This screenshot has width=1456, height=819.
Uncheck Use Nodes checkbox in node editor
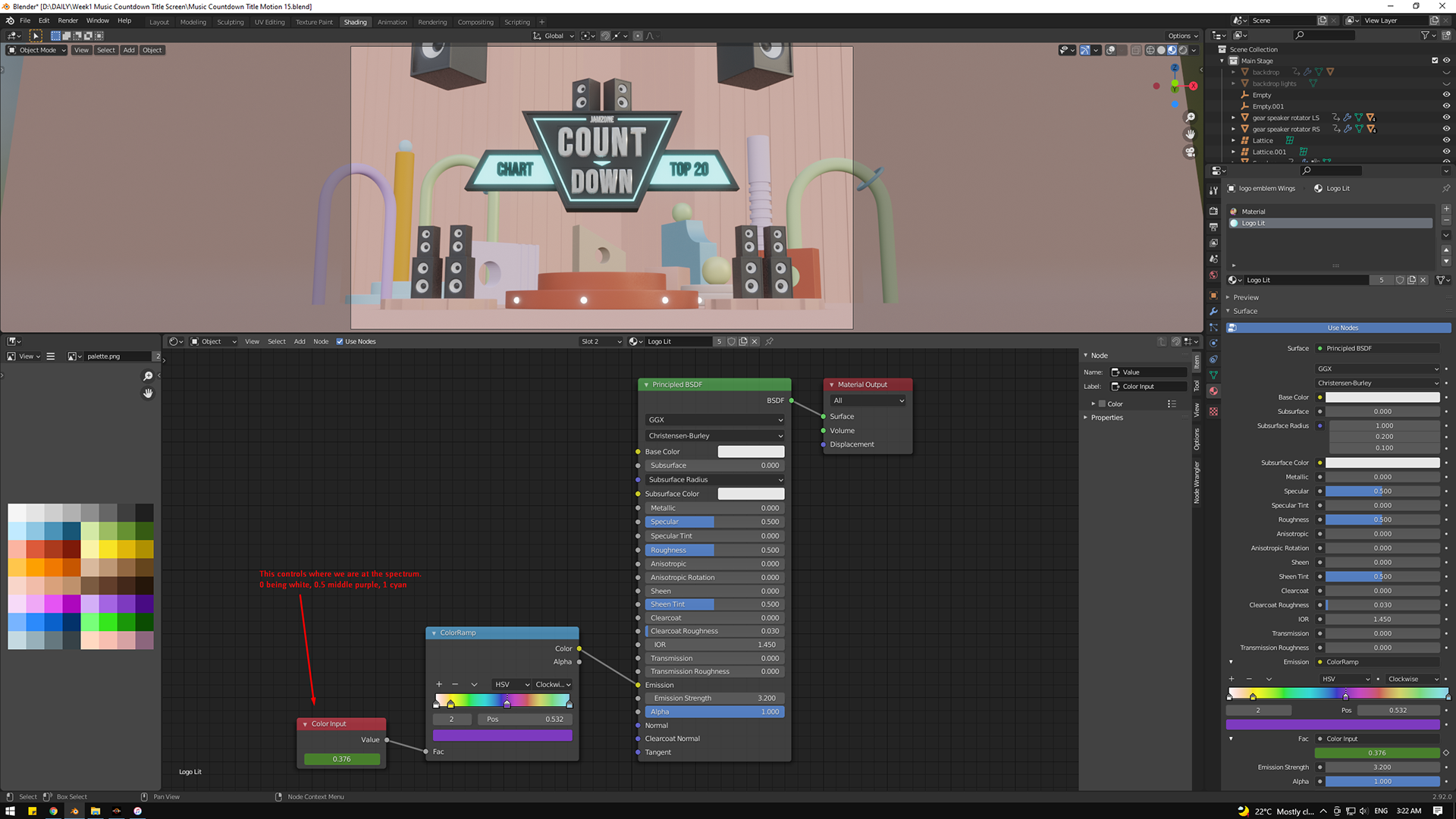340,341
